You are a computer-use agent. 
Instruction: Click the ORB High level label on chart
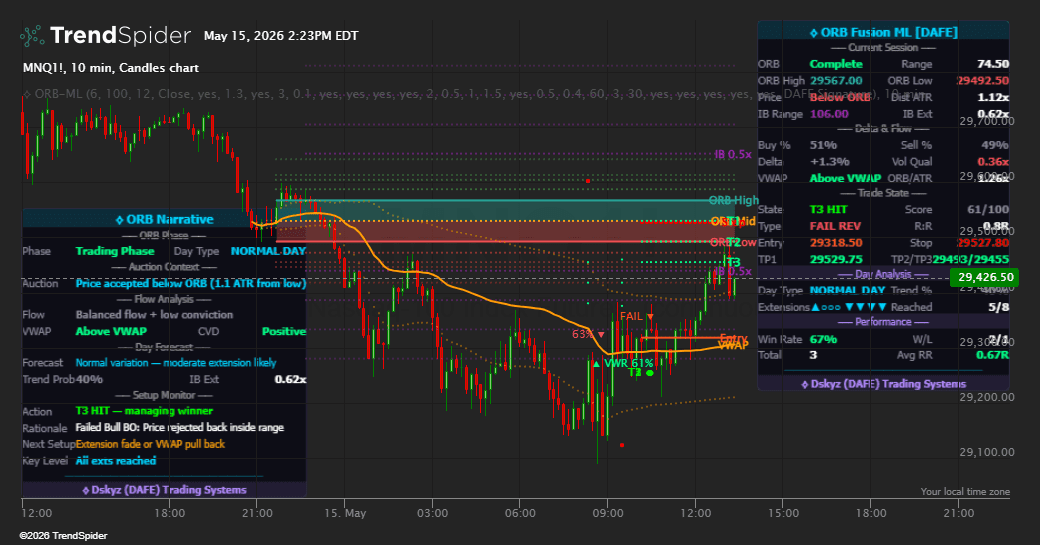tap(734, 200)
